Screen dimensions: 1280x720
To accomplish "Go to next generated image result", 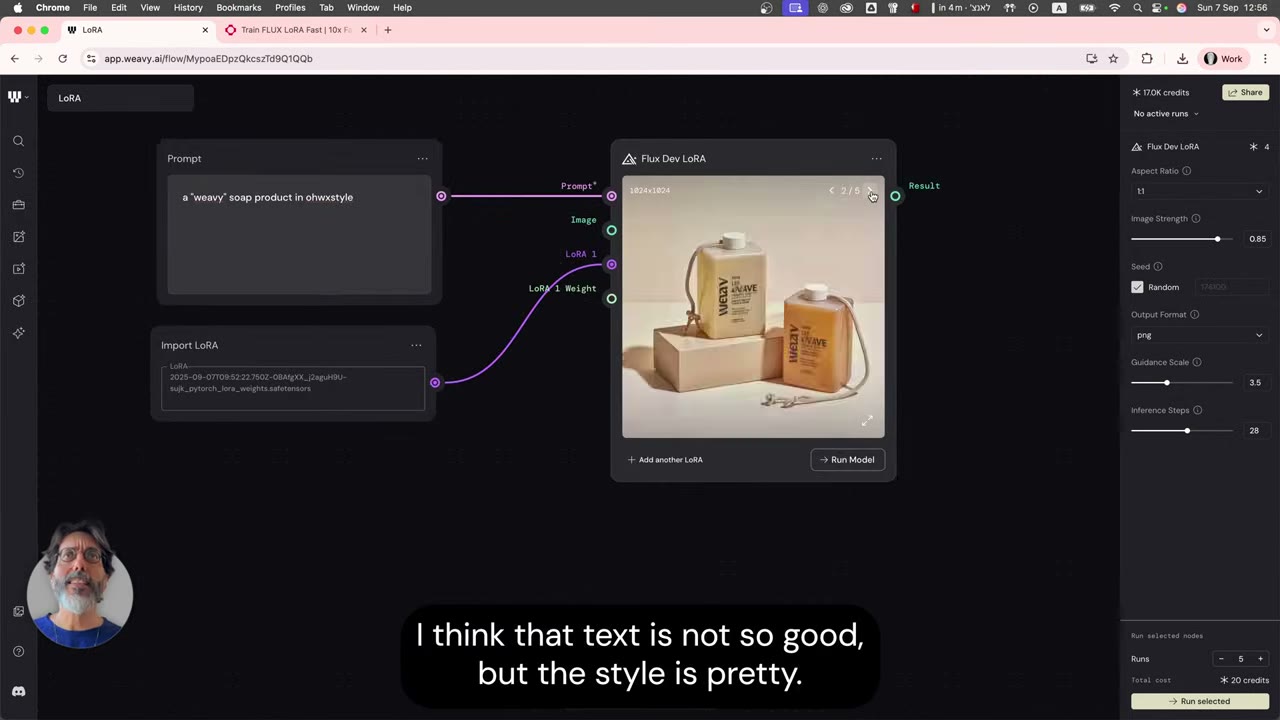I will tap(869, 190).
